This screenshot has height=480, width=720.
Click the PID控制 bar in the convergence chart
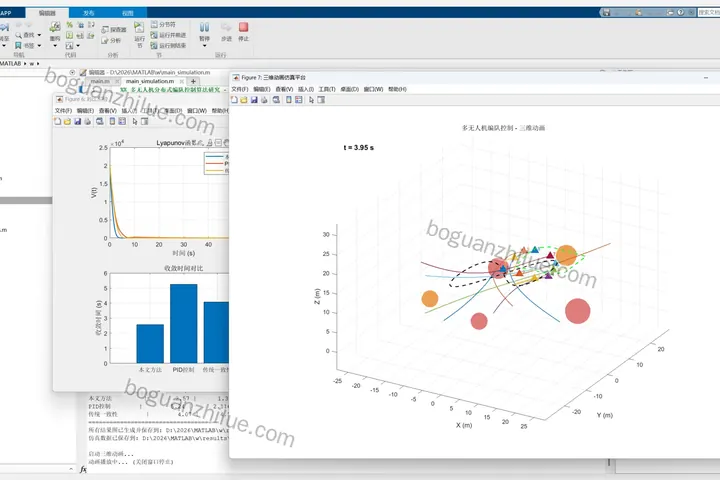tap(184, 323)
